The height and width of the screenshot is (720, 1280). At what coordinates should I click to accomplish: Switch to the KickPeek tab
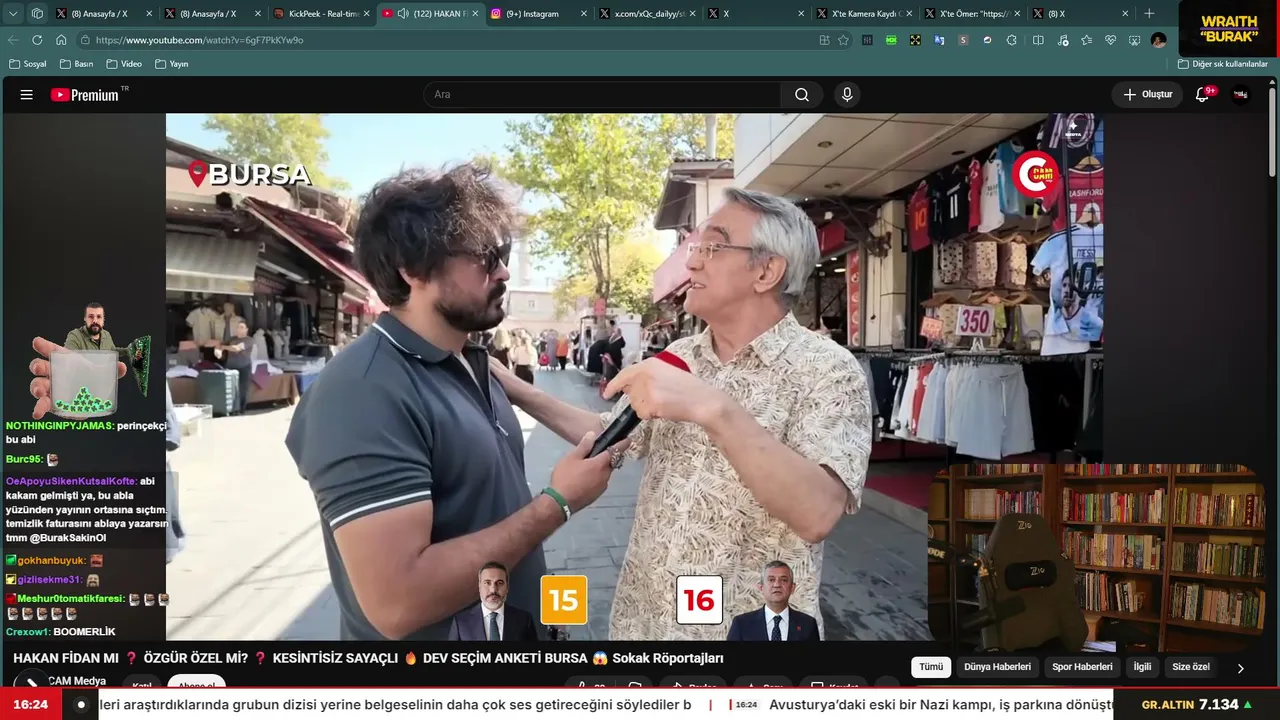[x=322, y=14]
